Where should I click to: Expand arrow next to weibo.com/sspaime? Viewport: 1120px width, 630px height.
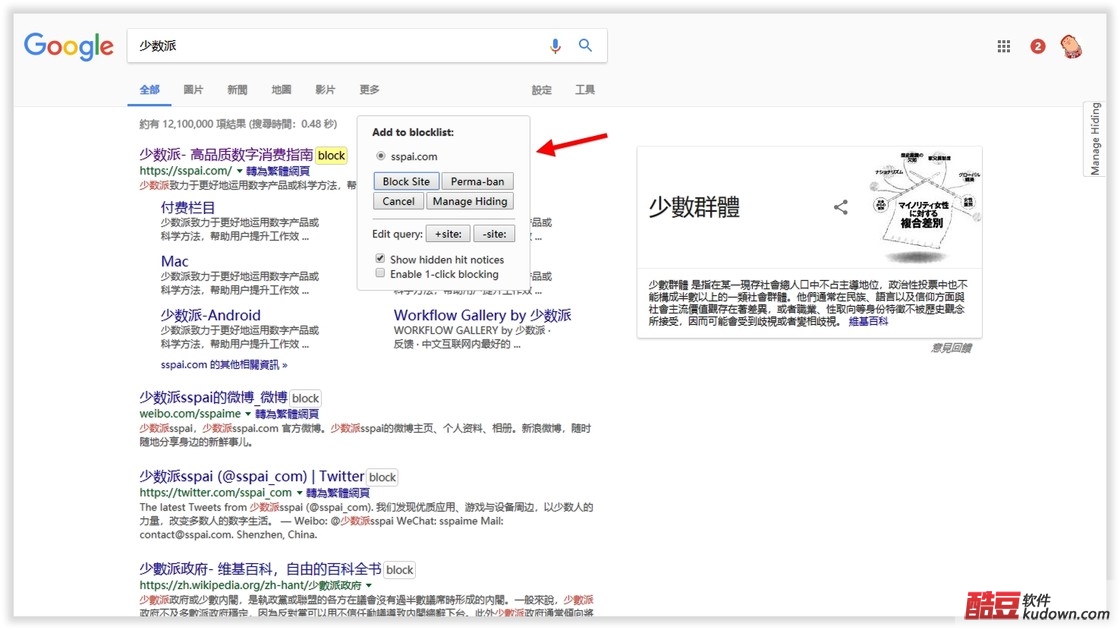coord(248,414)
